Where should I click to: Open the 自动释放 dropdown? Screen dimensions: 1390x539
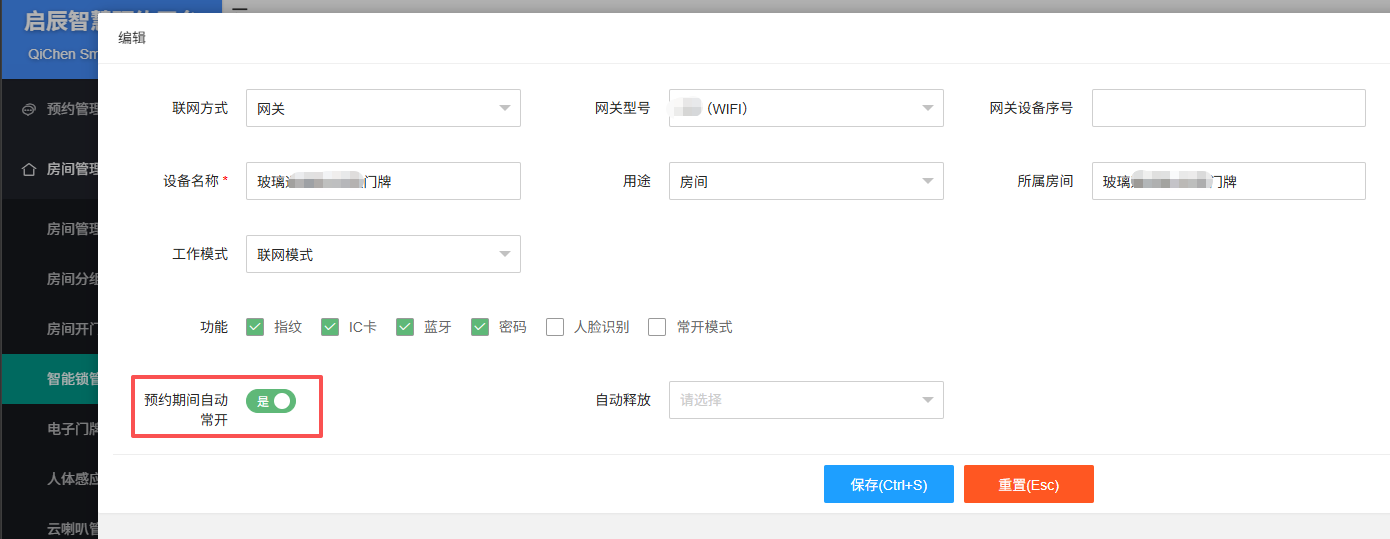(x=806, y=400)
